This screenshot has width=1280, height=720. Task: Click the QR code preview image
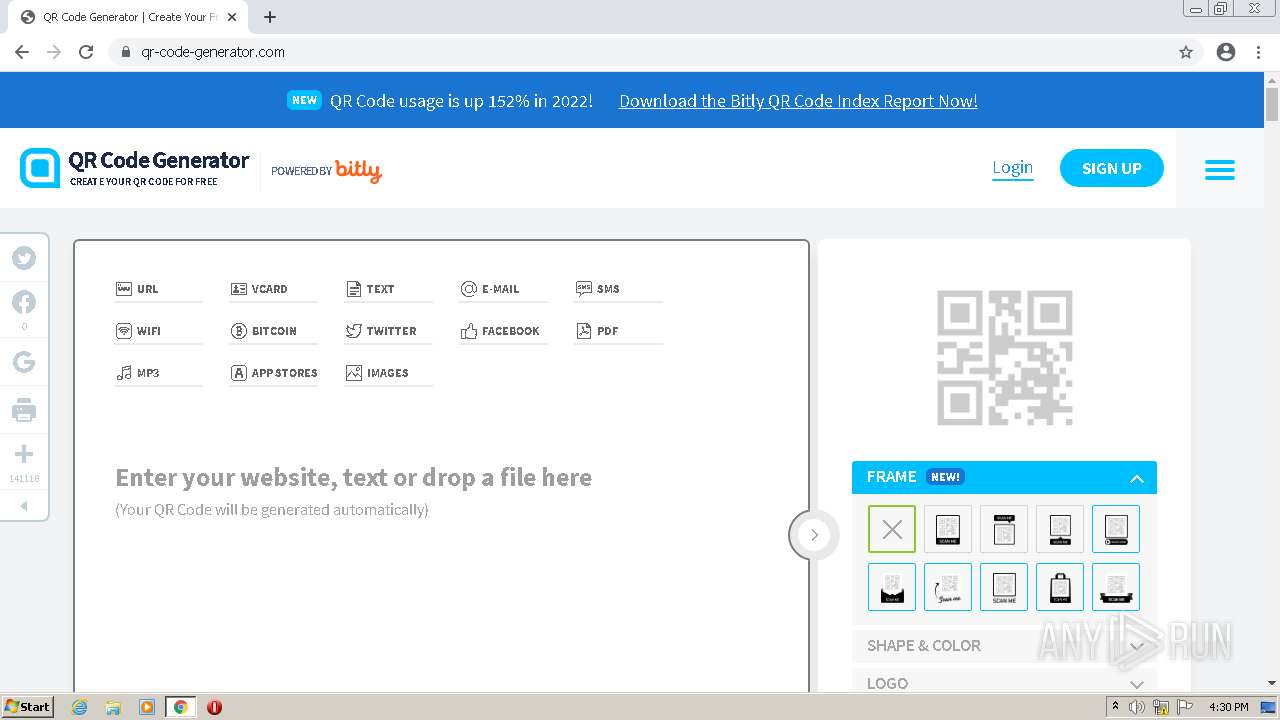coord(1004,357)
